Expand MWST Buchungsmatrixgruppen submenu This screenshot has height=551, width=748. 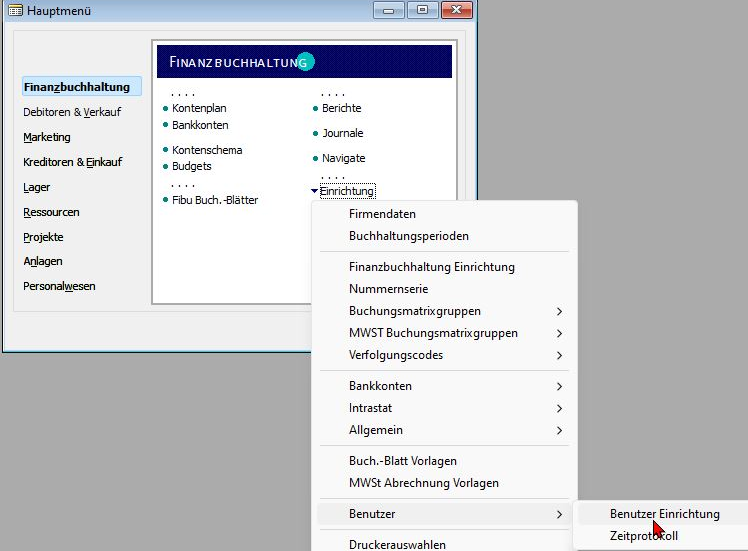[444, 333]
